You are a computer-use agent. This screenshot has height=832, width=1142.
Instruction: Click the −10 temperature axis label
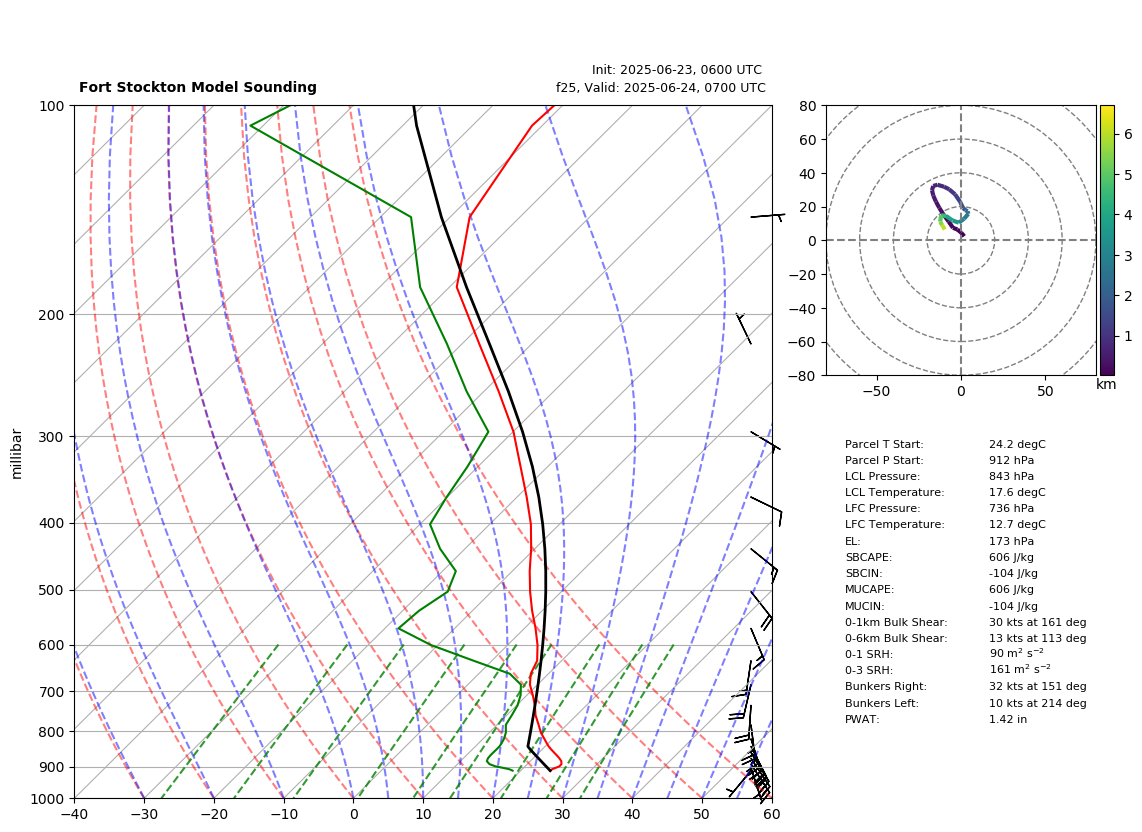[x=283, y=814]
